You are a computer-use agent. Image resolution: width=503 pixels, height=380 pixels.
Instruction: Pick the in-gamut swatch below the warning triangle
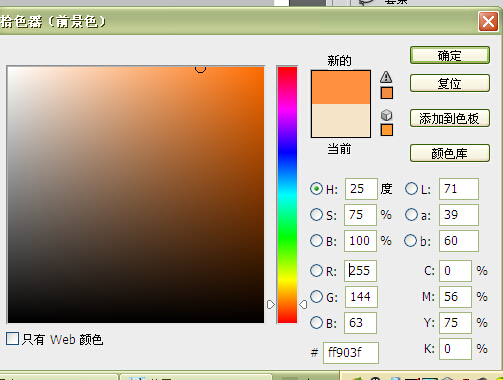(387, 93)
